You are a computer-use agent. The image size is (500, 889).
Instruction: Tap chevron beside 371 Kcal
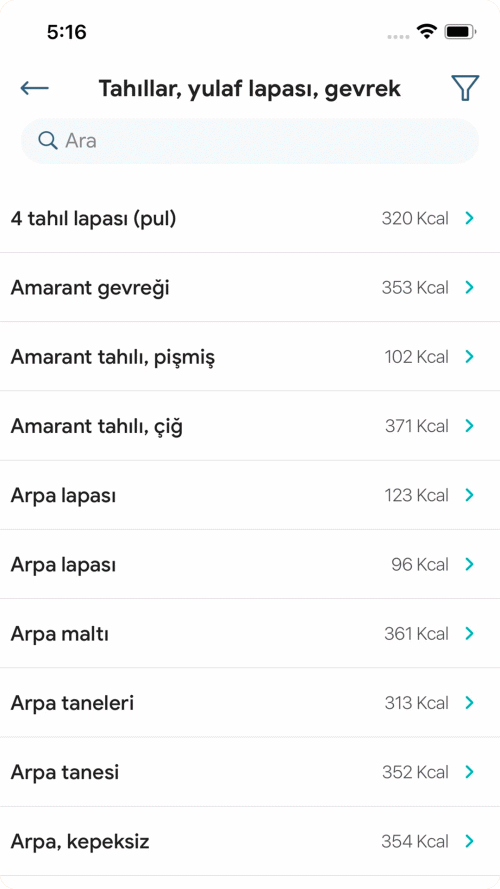[x=469, y=426]
